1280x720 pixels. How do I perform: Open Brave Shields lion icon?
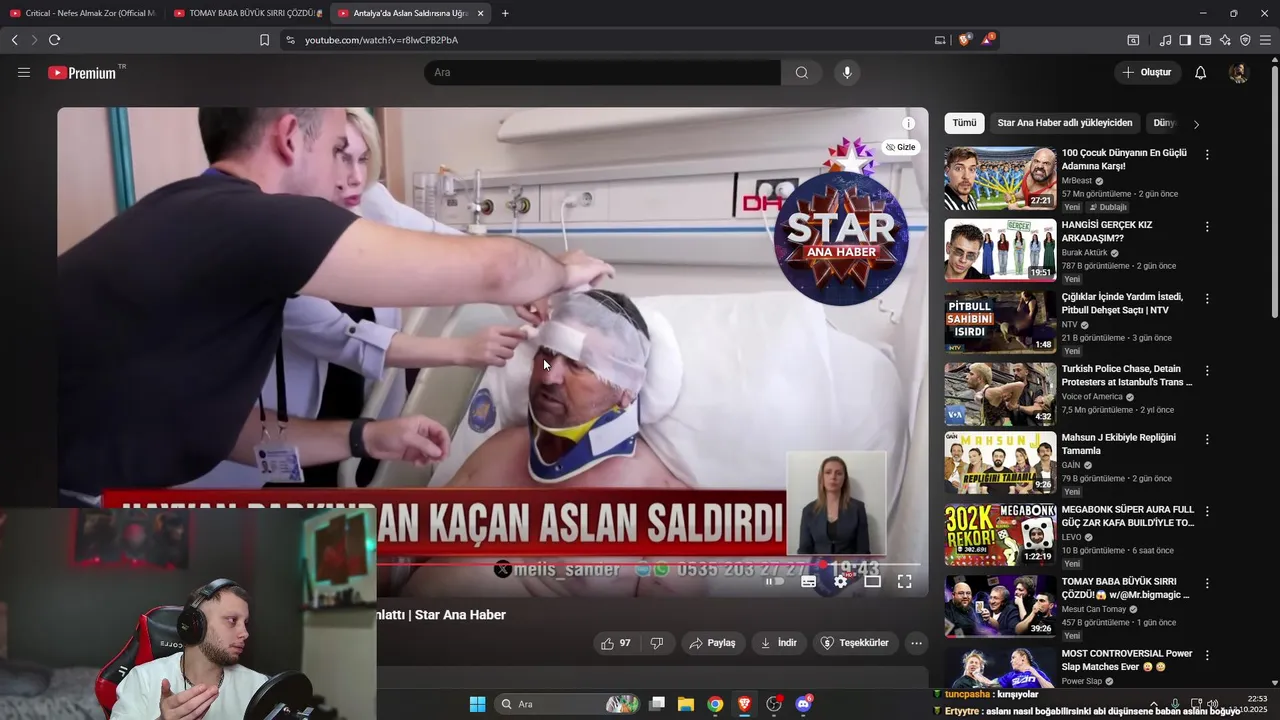click(965, 40)
